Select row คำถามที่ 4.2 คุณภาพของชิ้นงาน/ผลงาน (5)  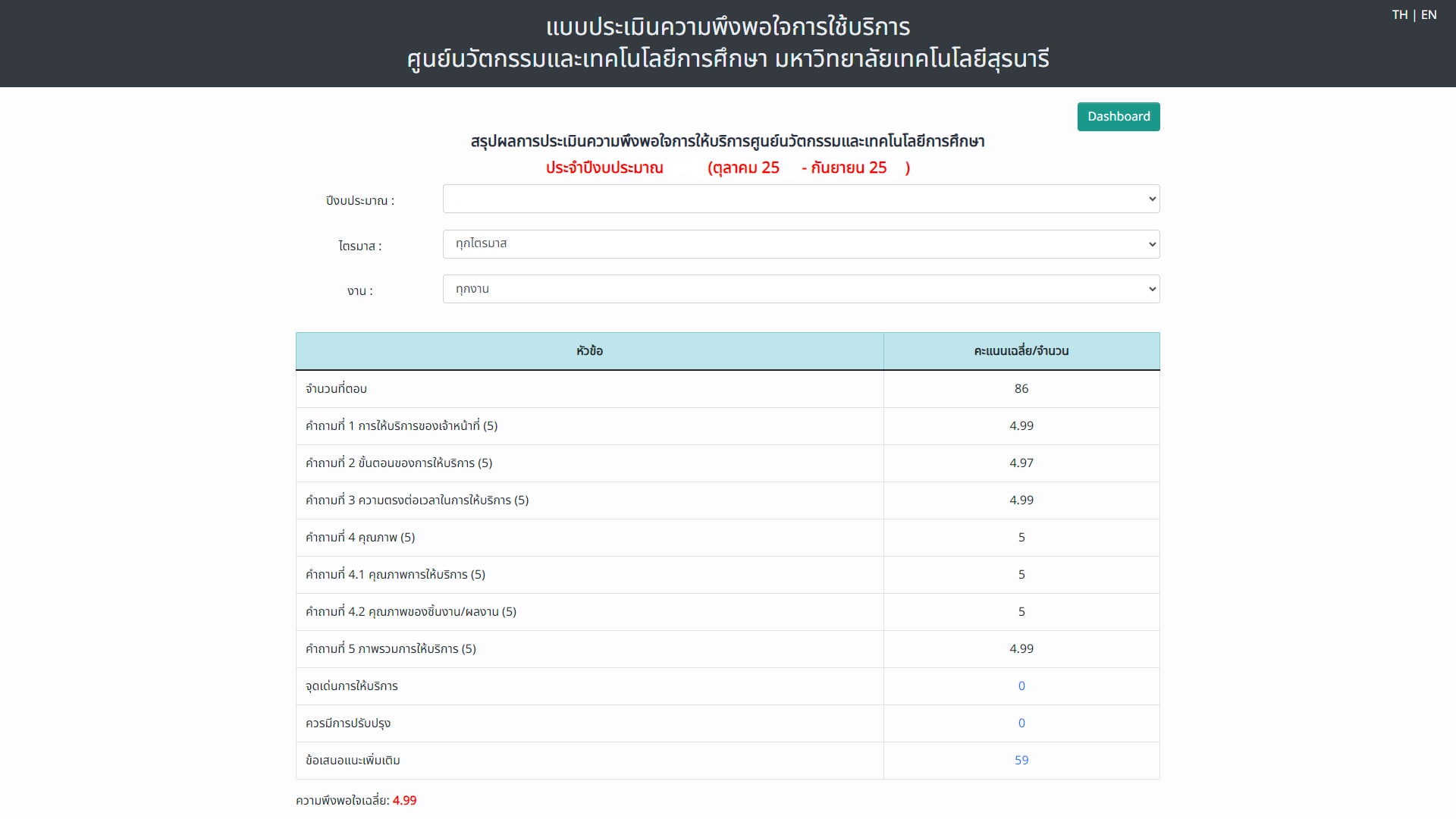tap(727, 612)
